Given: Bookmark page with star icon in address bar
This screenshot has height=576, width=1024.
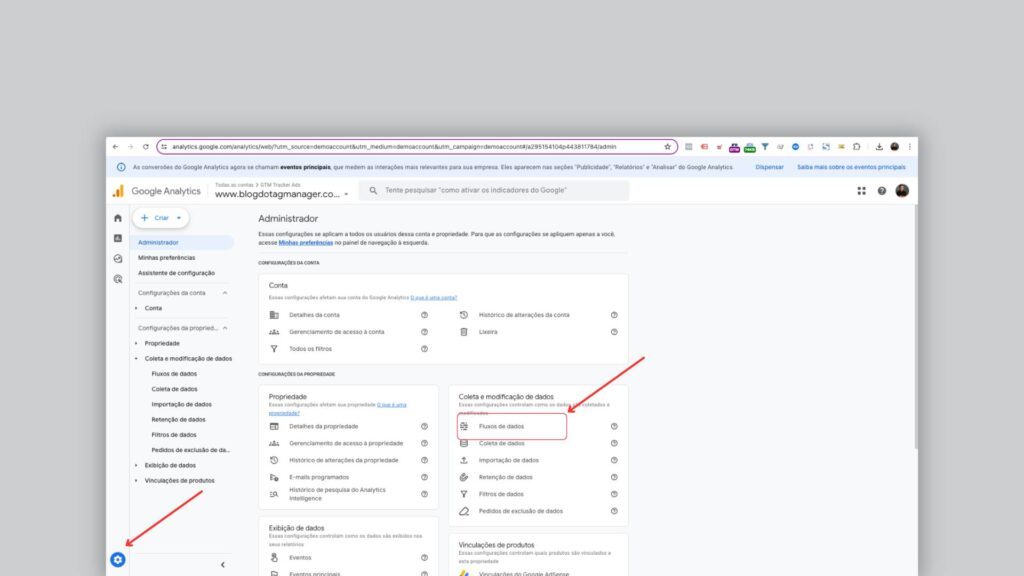Looking at the screenshot, I should (x=667, y=147).
